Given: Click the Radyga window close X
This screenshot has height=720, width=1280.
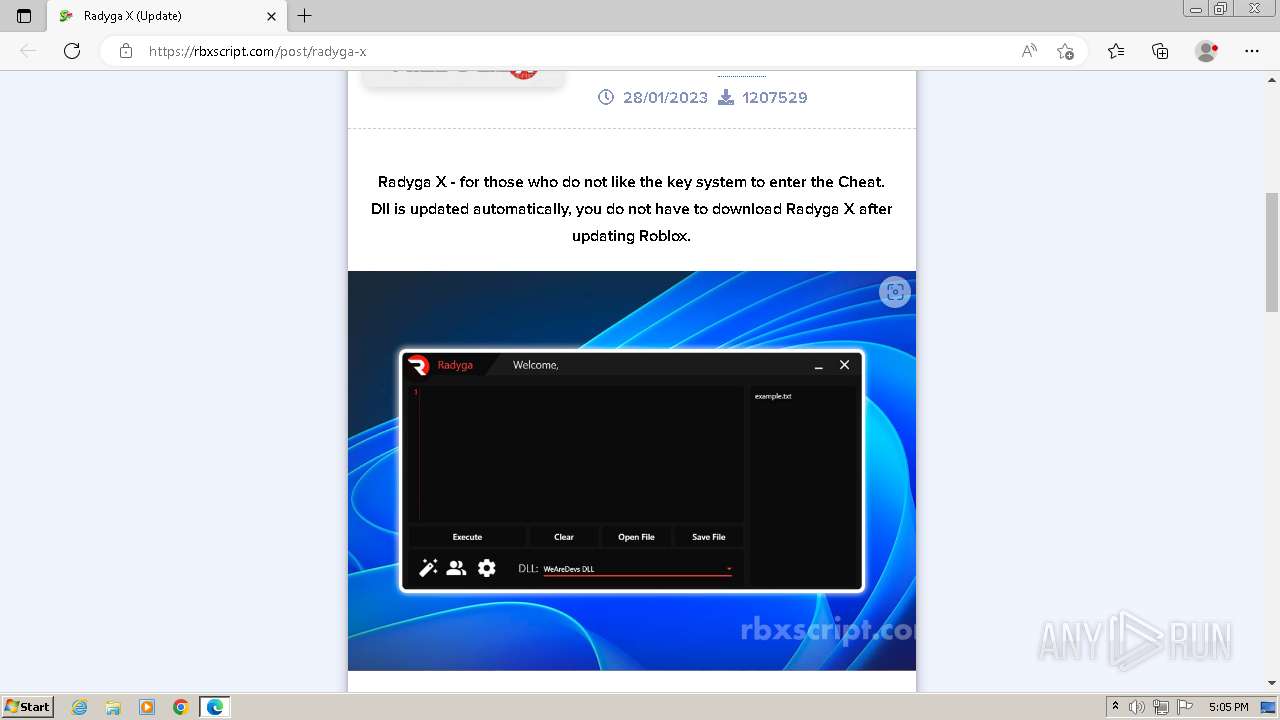Looking at the screenshot, I should click(844, 365).
